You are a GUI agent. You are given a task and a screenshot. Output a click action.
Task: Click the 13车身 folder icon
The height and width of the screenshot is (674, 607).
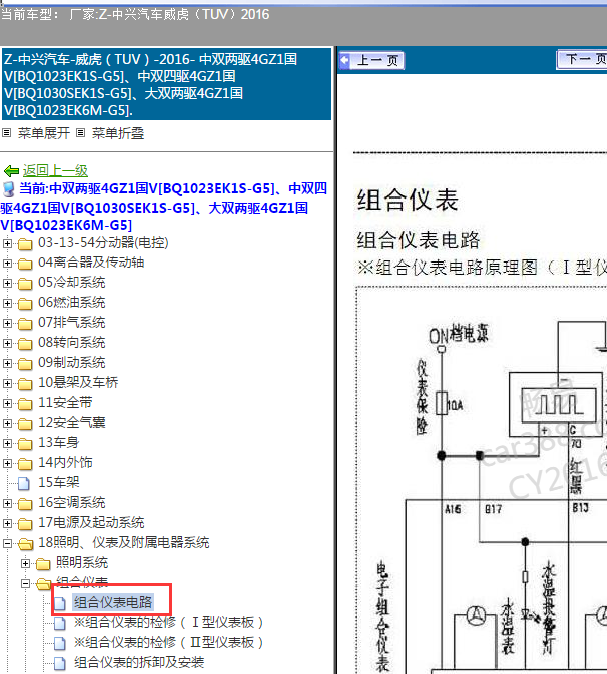[25, 444]
